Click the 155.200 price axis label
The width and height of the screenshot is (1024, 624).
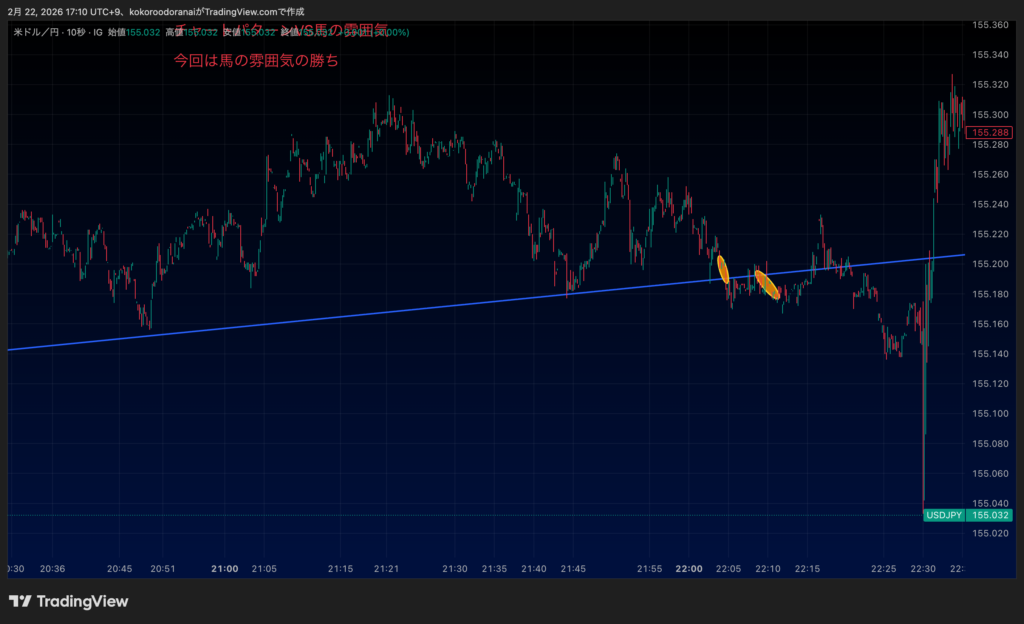point(990,264)
